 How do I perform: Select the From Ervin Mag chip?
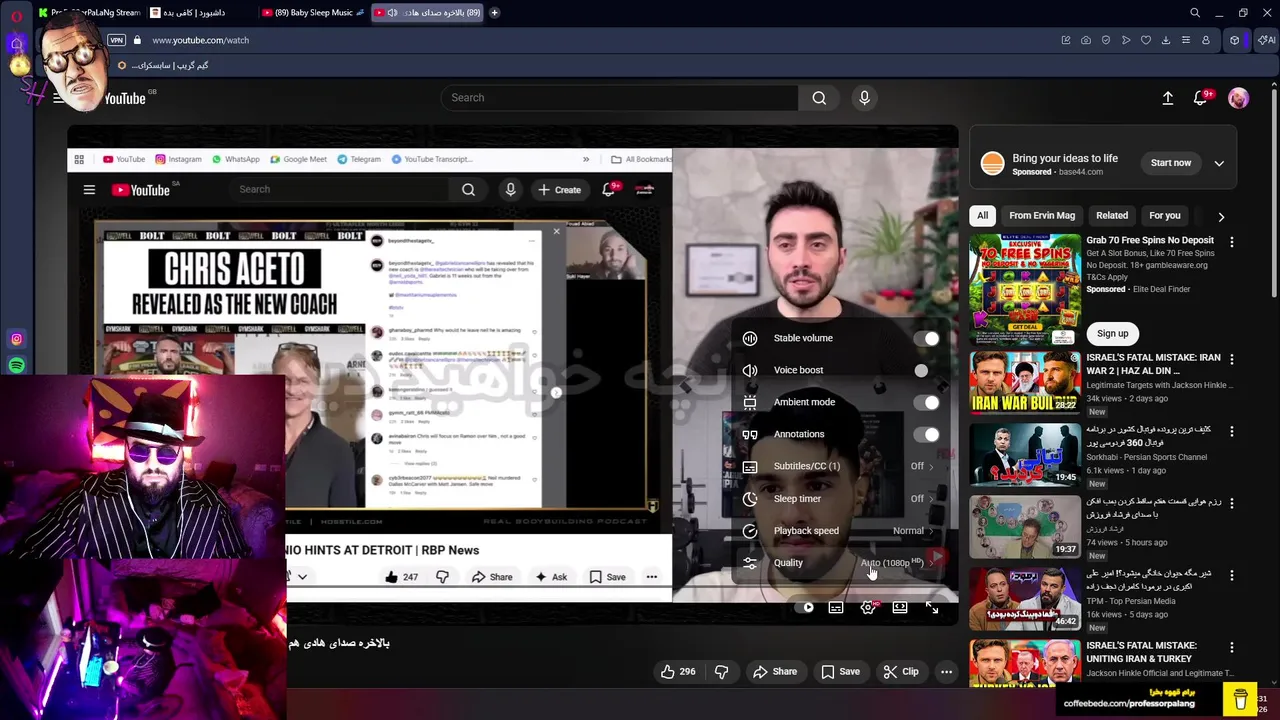point(1041,215)
